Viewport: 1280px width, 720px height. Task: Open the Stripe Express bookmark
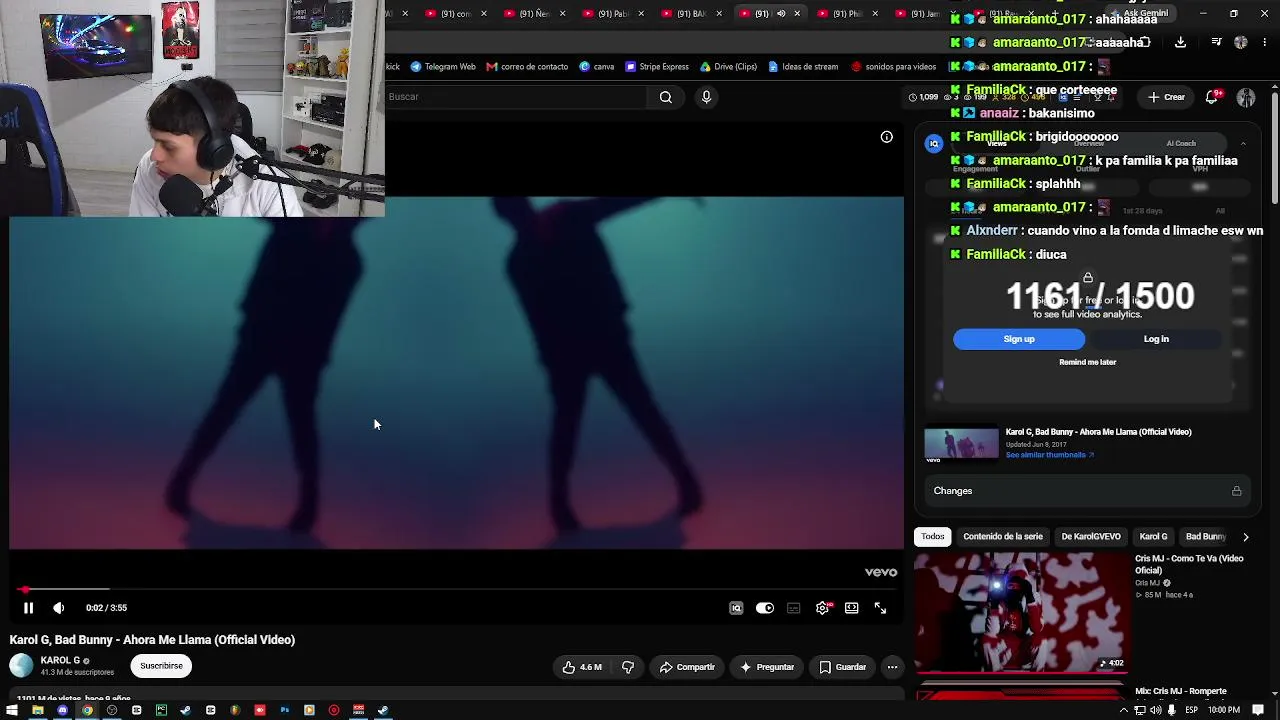click(x=657, y=67)
